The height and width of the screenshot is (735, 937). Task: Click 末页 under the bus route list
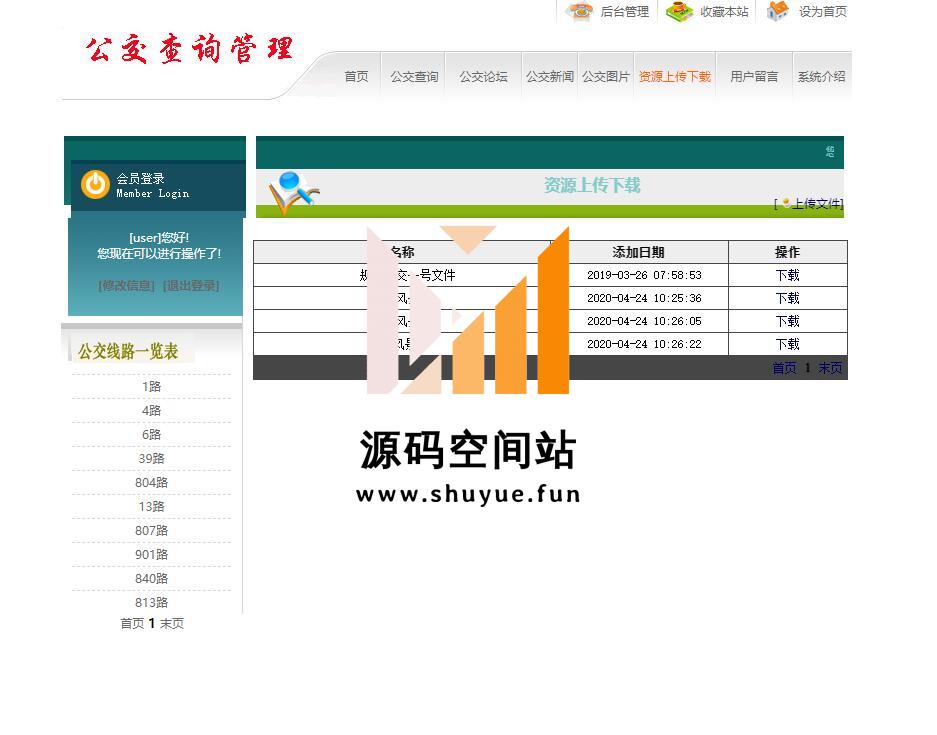coord(172,623)
